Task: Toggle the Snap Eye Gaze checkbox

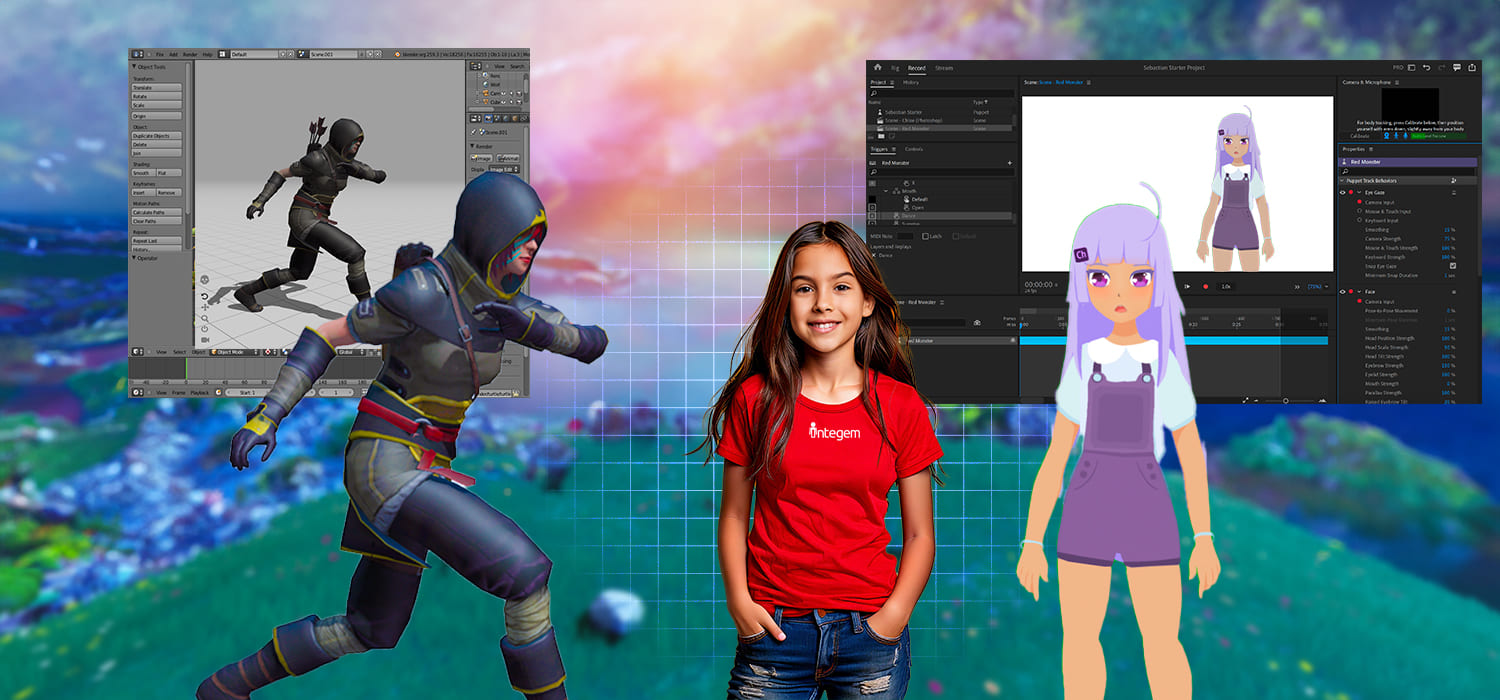Action: coord(1453,265)
